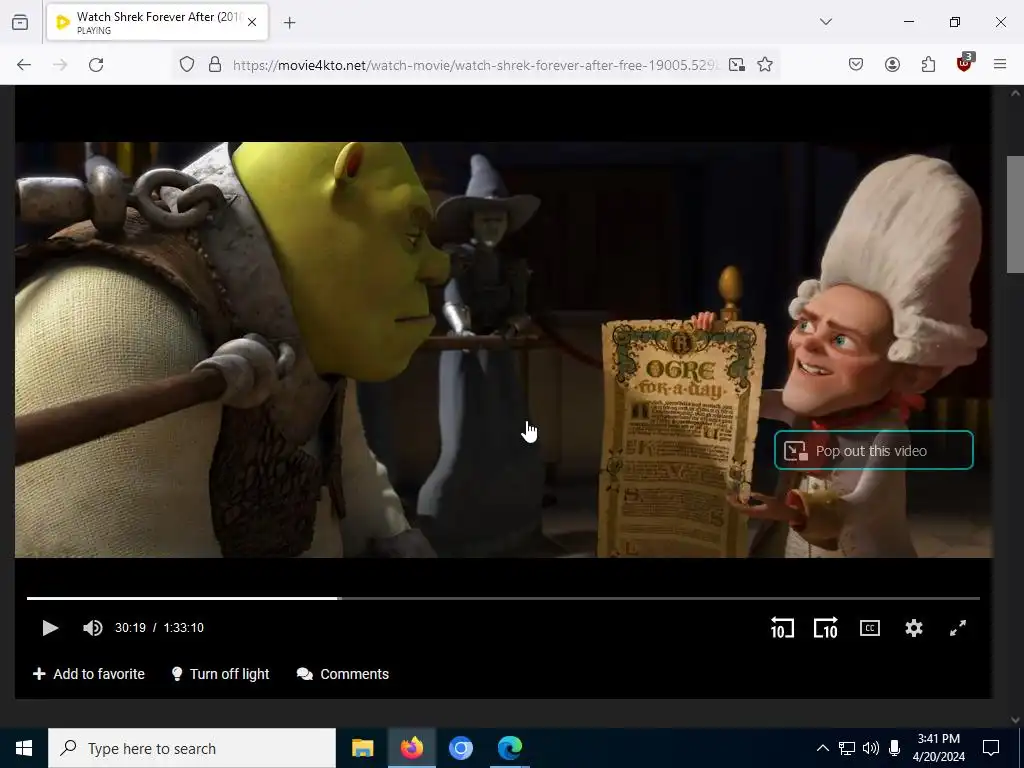Open Windows Start menu
The width and height of the screenshot is (1024, 768).
pos(24,748)
